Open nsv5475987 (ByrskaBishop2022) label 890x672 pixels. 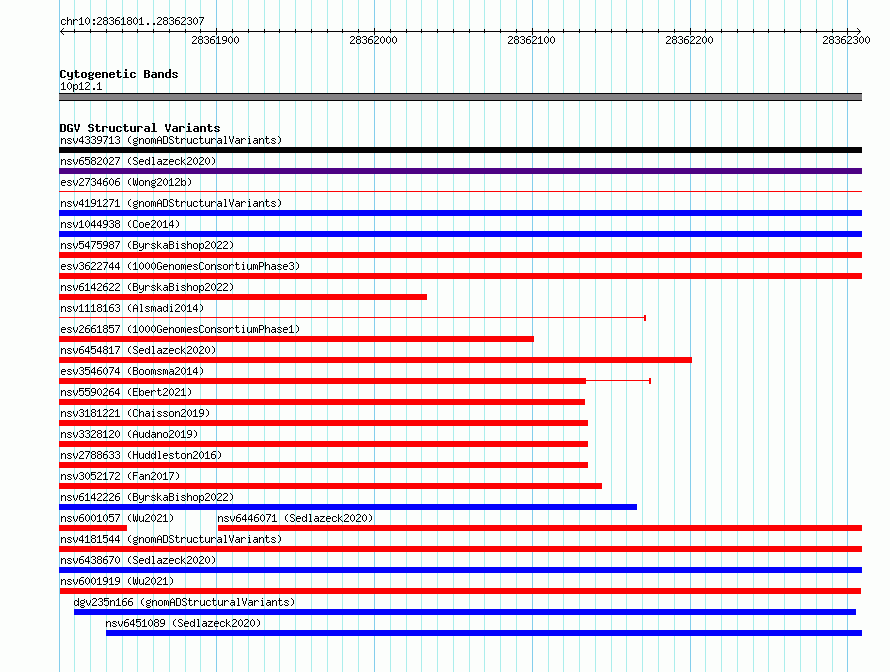click(147, 245)
